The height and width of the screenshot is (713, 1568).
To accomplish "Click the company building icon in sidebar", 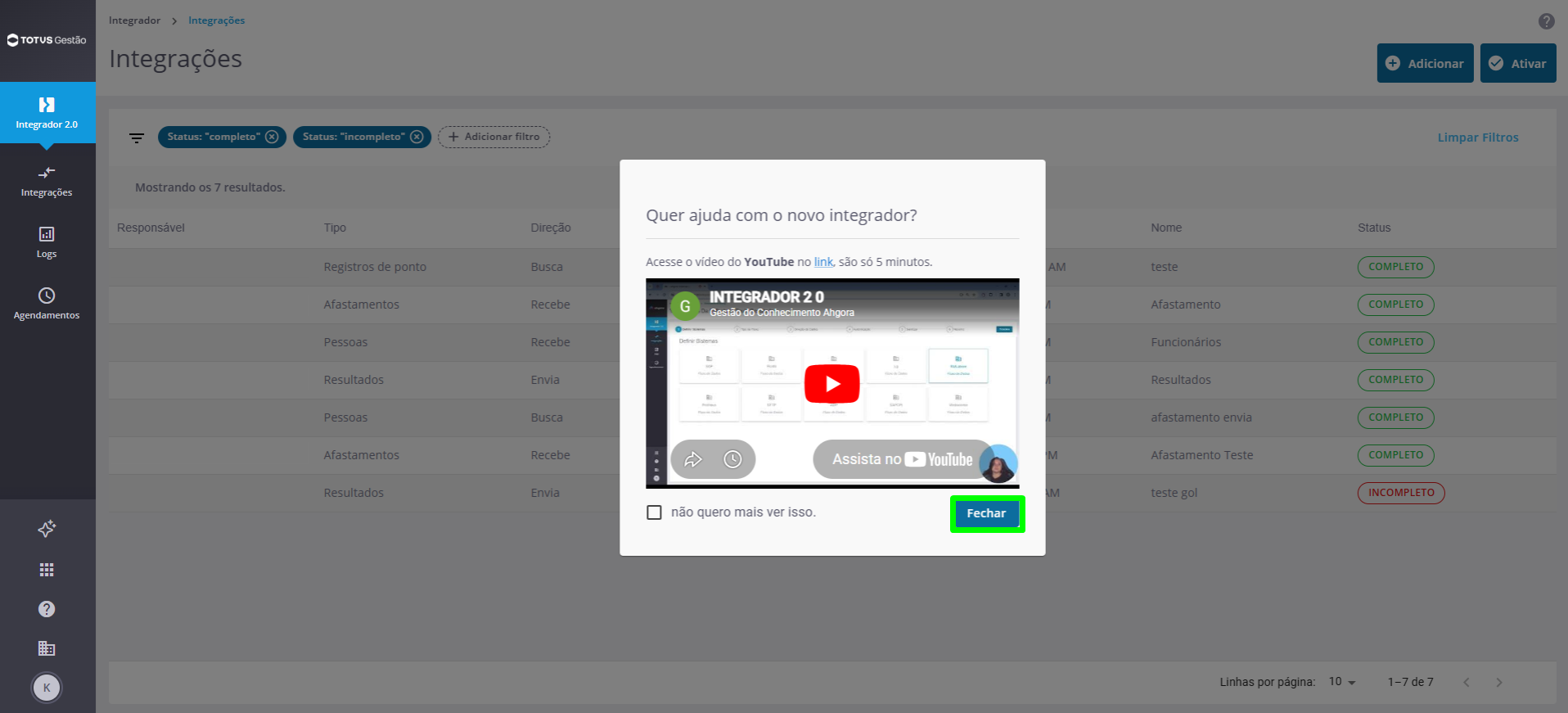I will (x=47, y=648).
